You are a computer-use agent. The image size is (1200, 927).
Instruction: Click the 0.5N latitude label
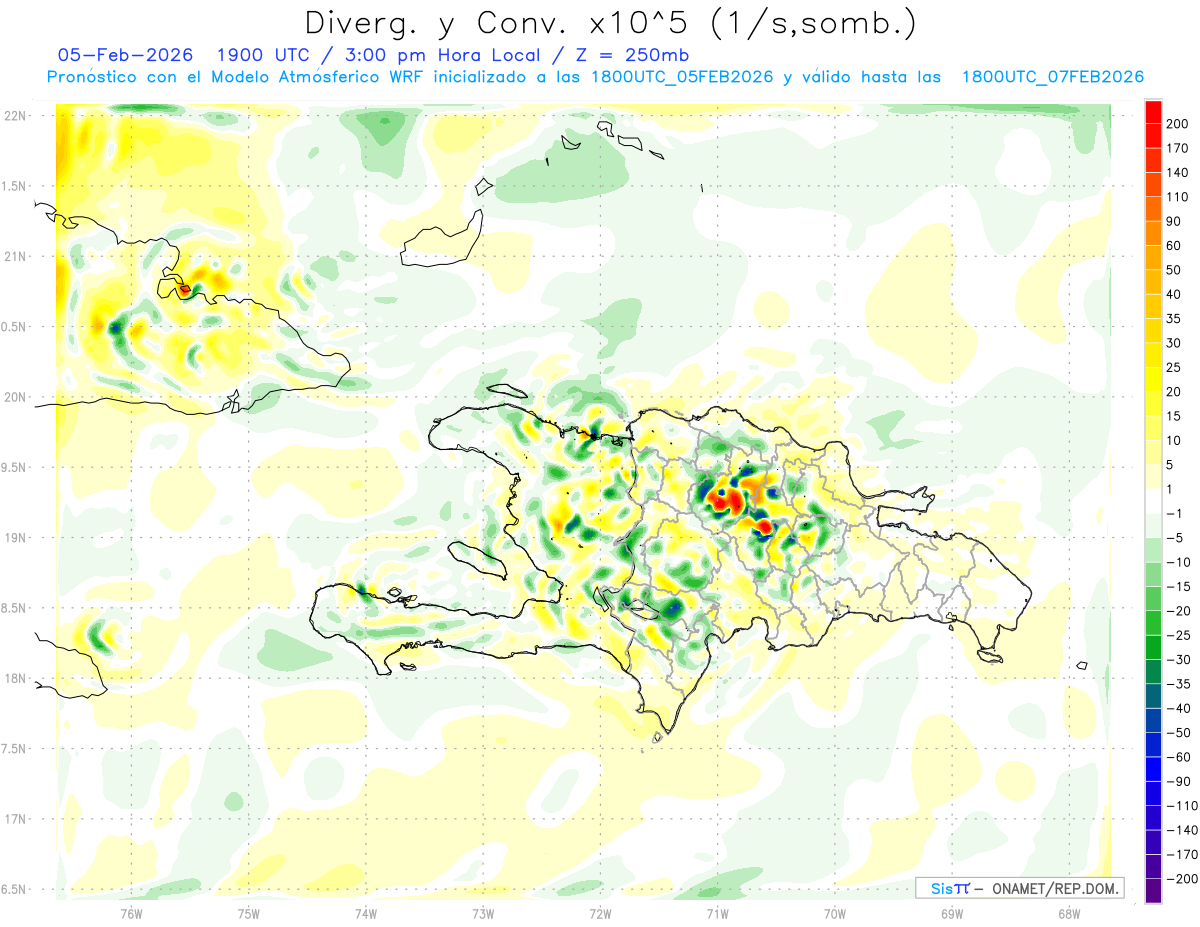point(14,327)
